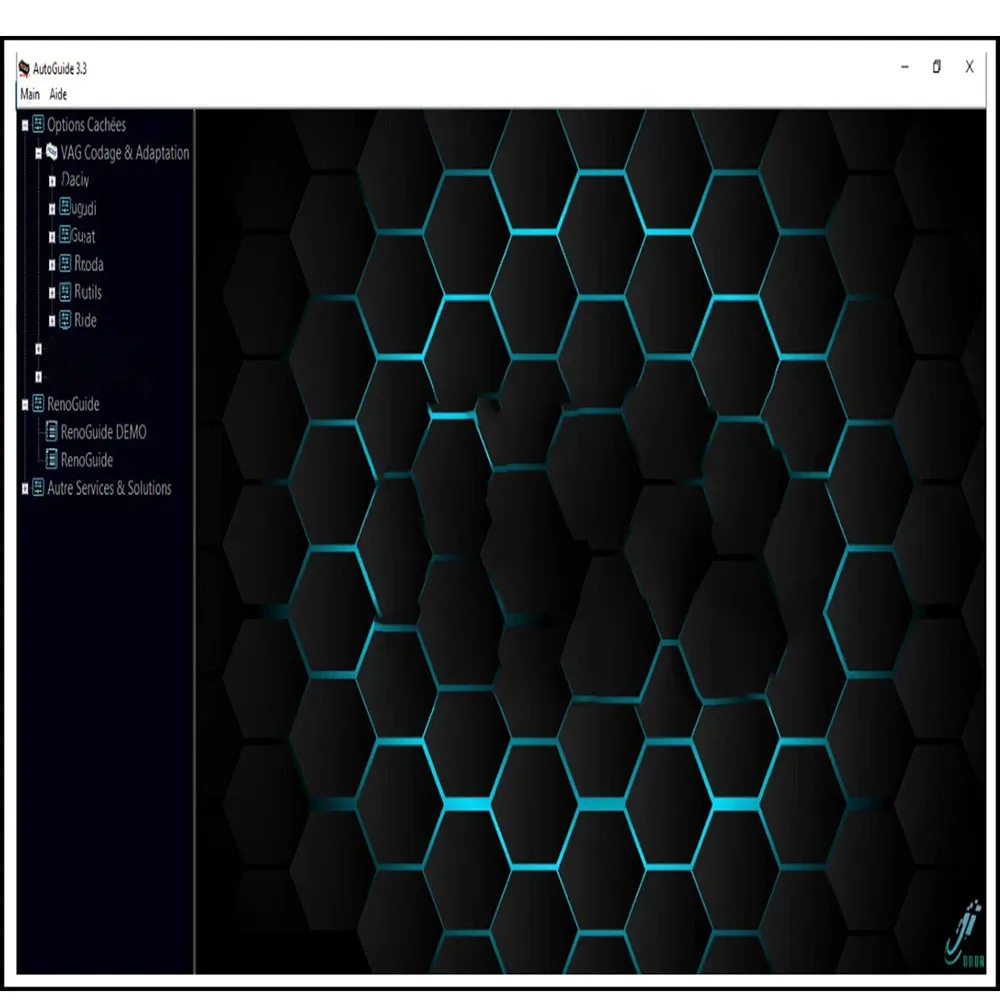Click the icon next to Rutils
The height and width of the screenshot is (1000, 1000).
[x=65, y=291]
